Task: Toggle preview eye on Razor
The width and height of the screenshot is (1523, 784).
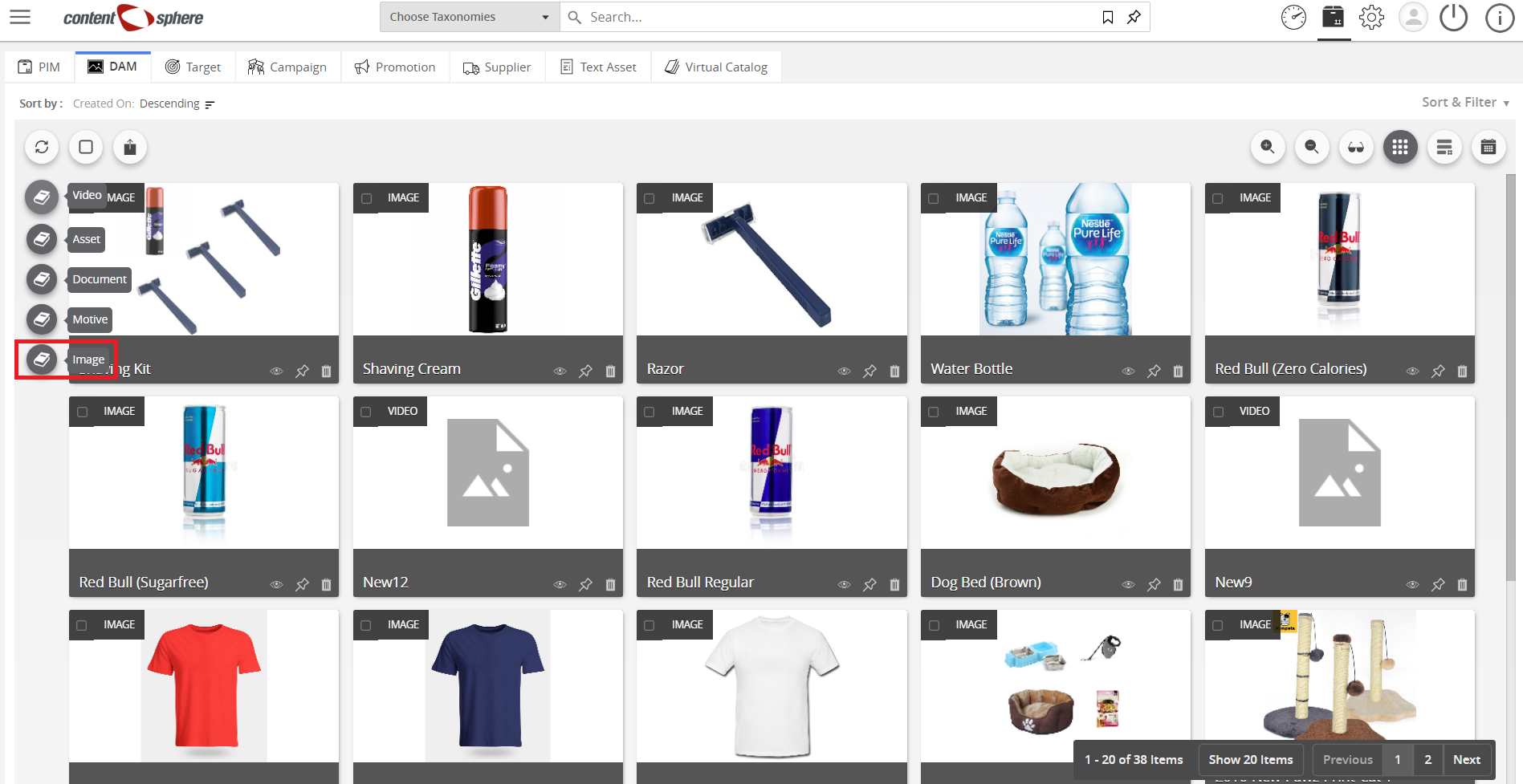Action: [844, 371]
